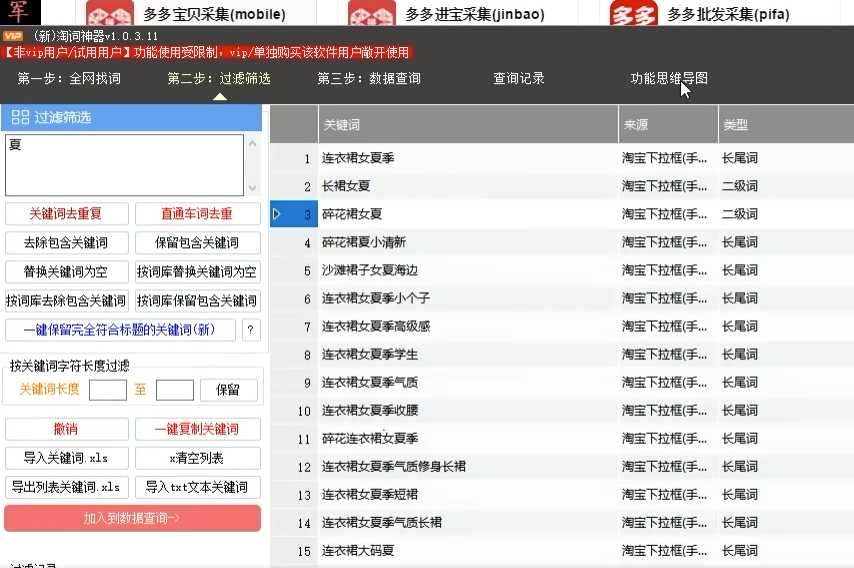
Task: Click the 导入txt文本关键词 button
Action: point(198,487)
